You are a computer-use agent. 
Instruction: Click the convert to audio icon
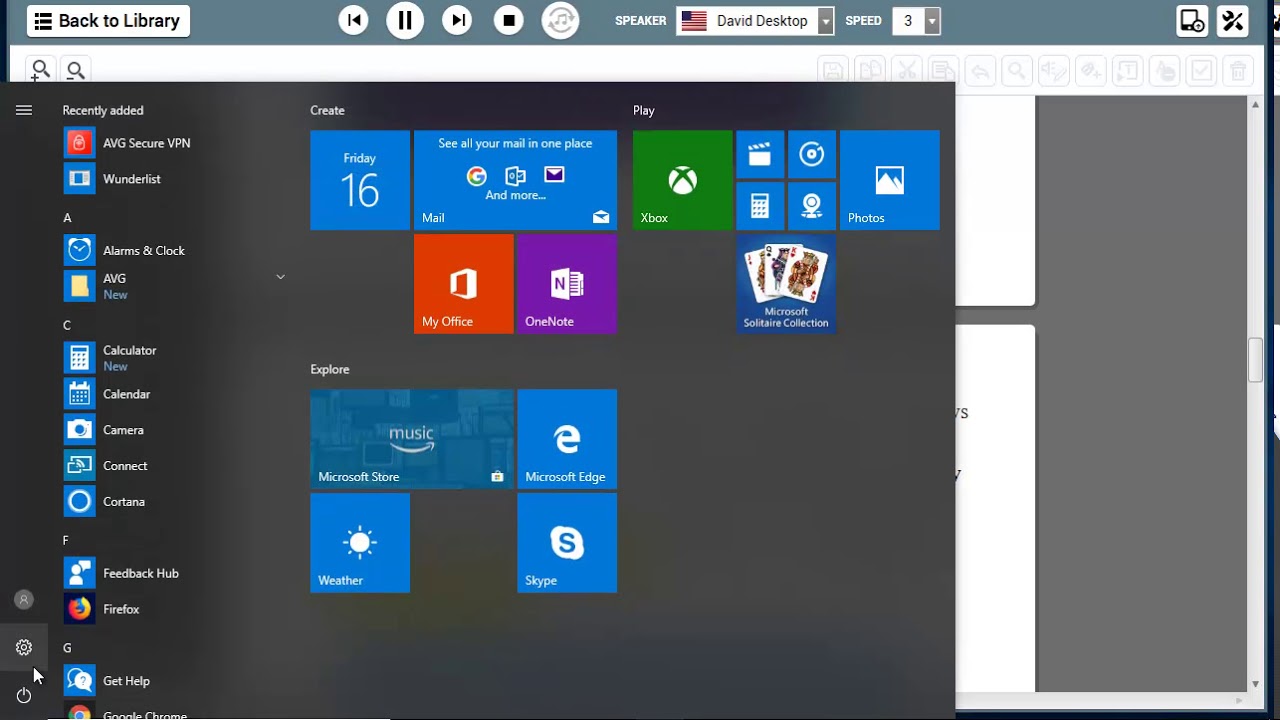pyautogui.click(x=560, y=20)
